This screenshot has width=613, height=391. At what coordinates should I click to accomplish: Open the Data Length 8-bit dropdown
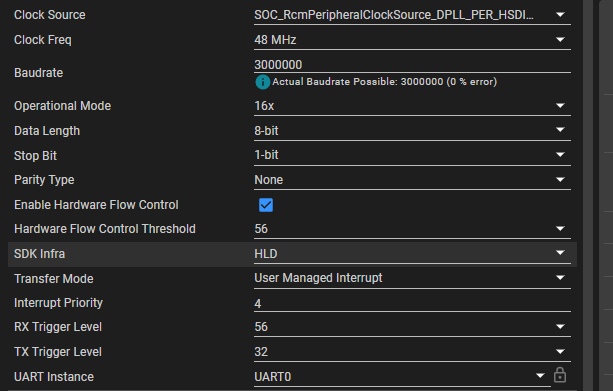[x=412, y=131]
